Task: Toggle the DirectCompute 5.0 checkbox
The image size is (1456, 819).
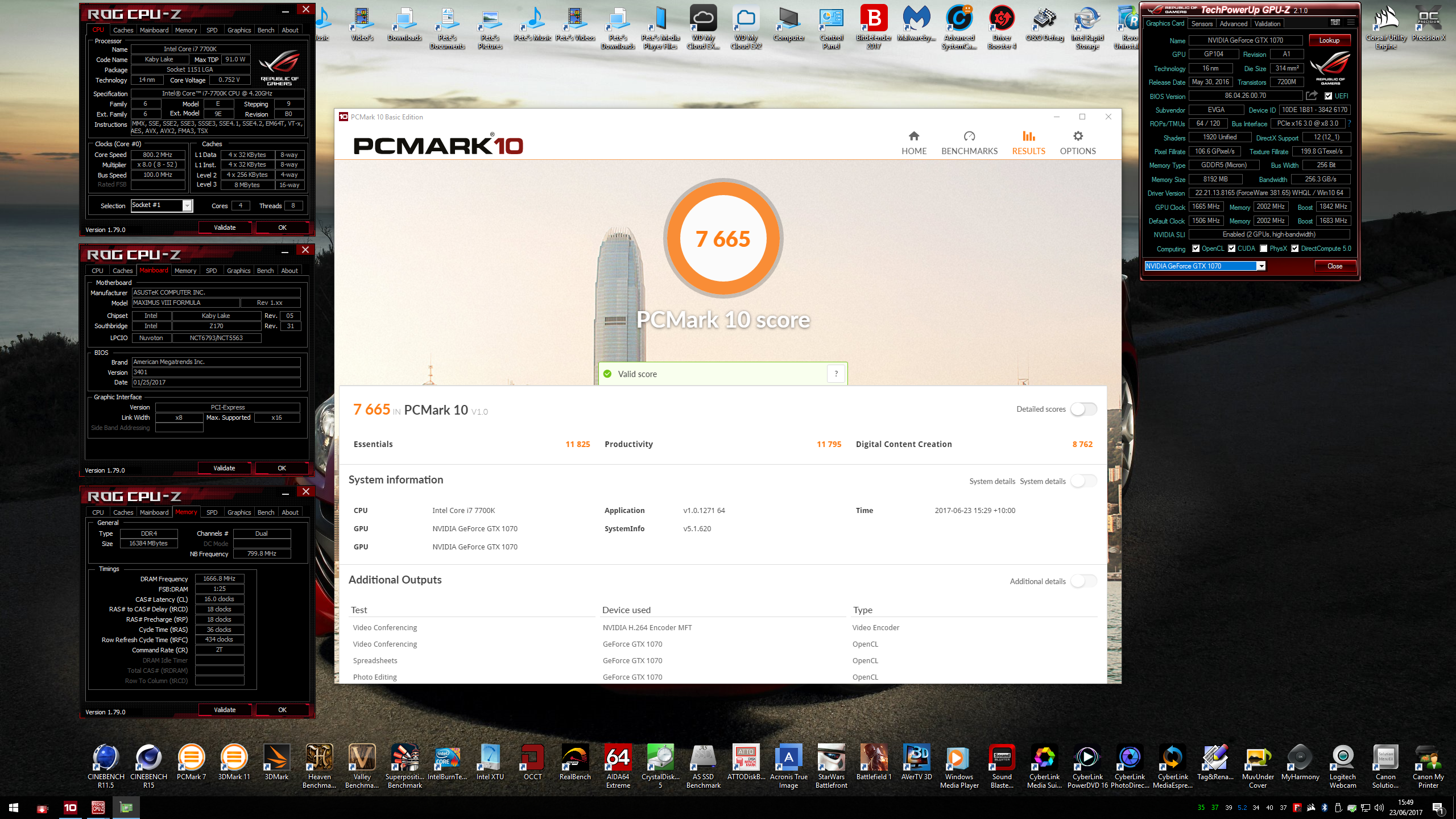Action: pos(1294,249)
